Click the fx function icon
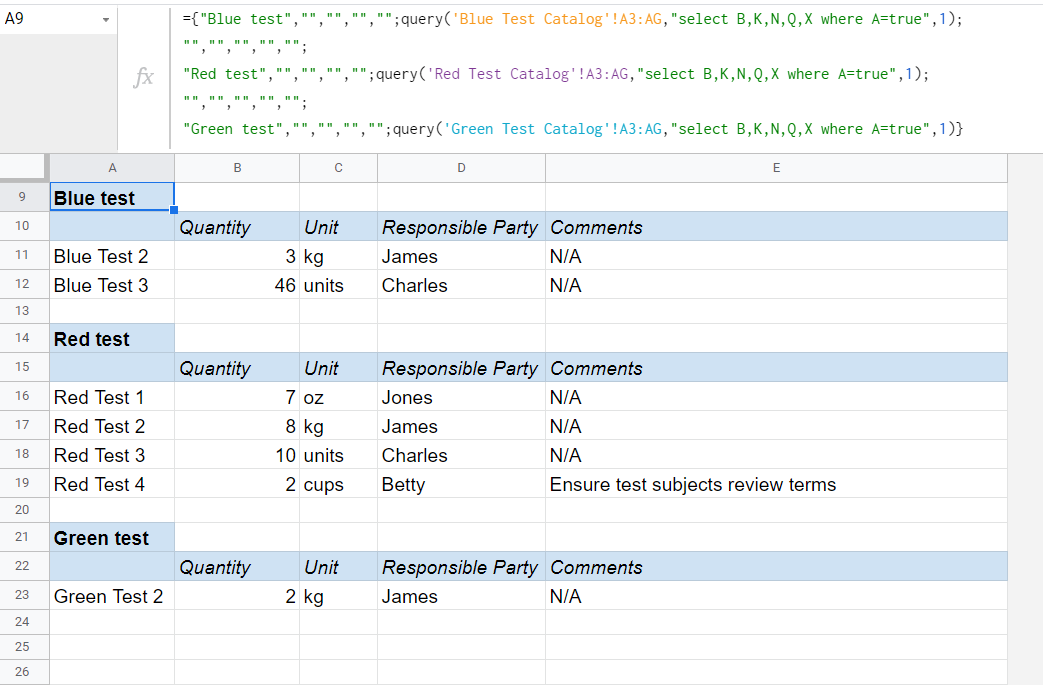Image resolution: width=1043 pixels, height=685 pixels. tap(143, 77)
